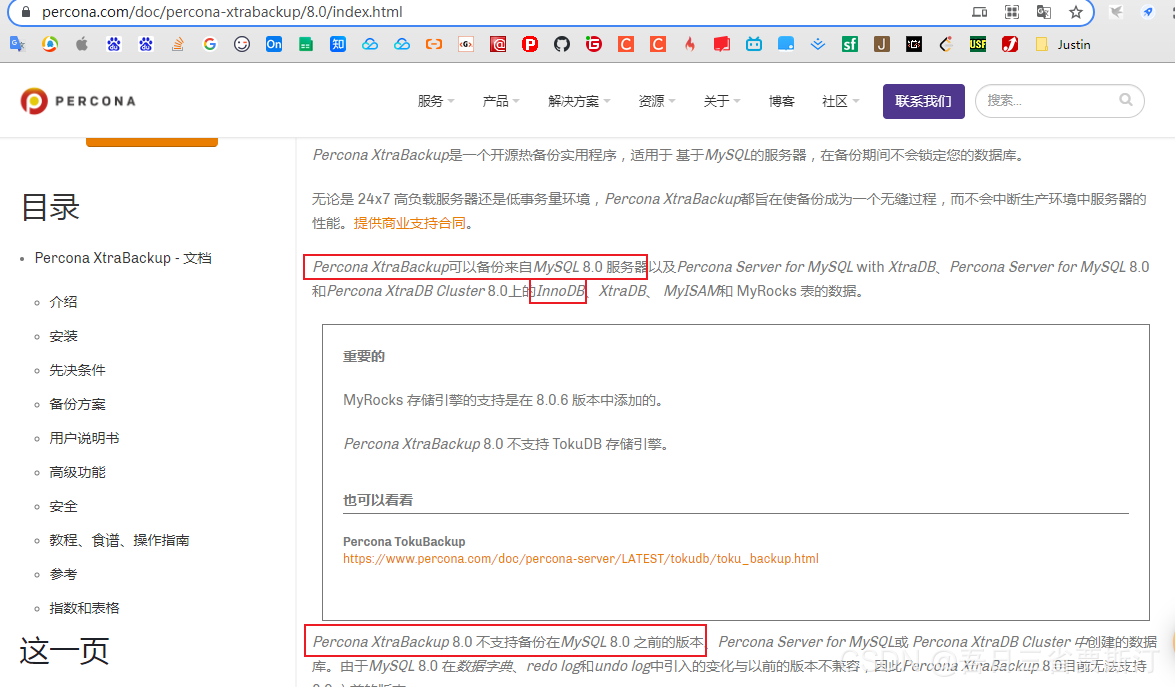
Task: Click the translate page icon in address bar
Action: [1044, 12]
